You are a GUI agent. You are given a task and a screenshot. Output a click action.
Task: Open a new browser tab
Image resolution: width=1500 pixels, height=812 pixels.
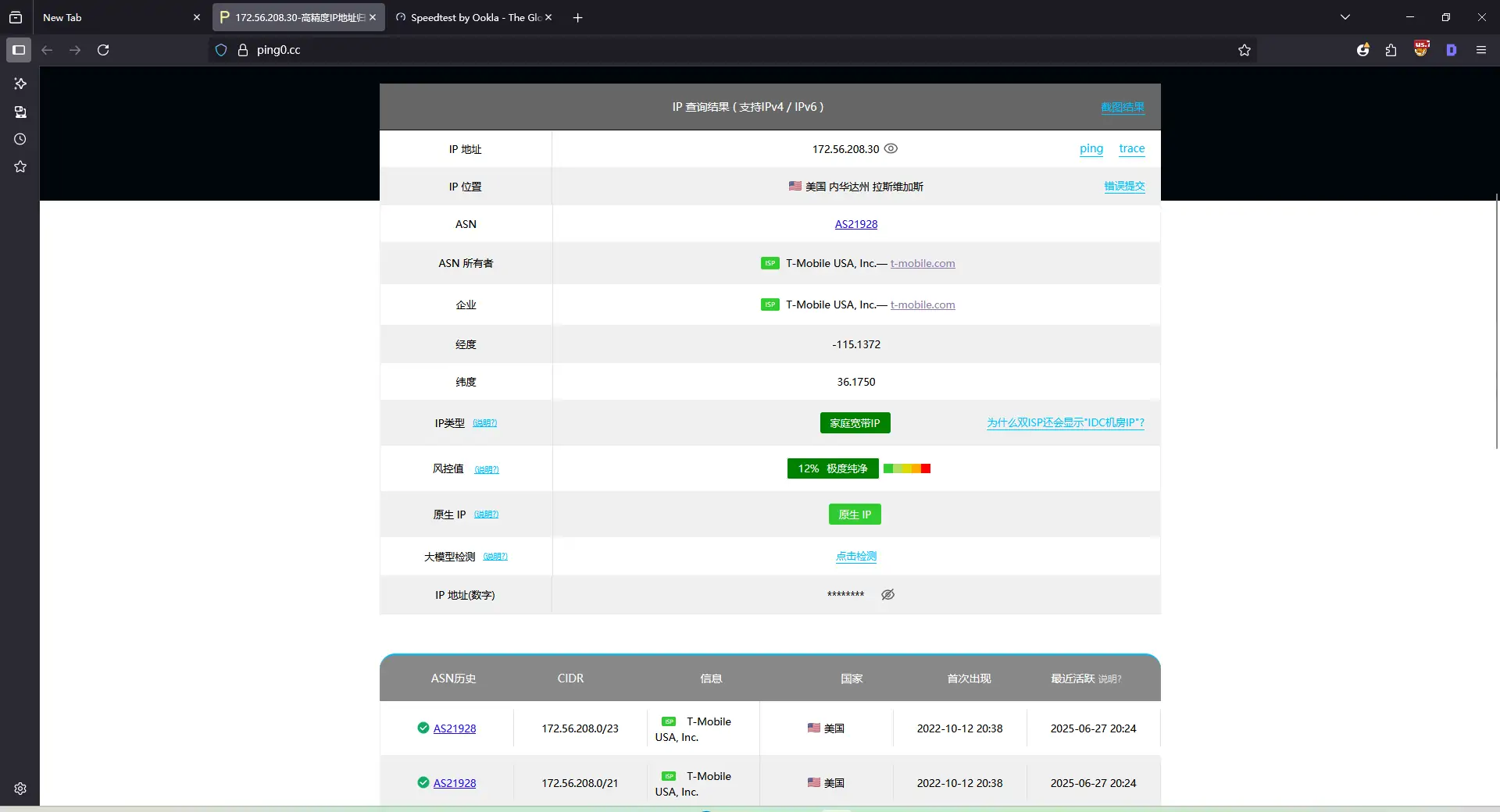click(x=578, y=17)
